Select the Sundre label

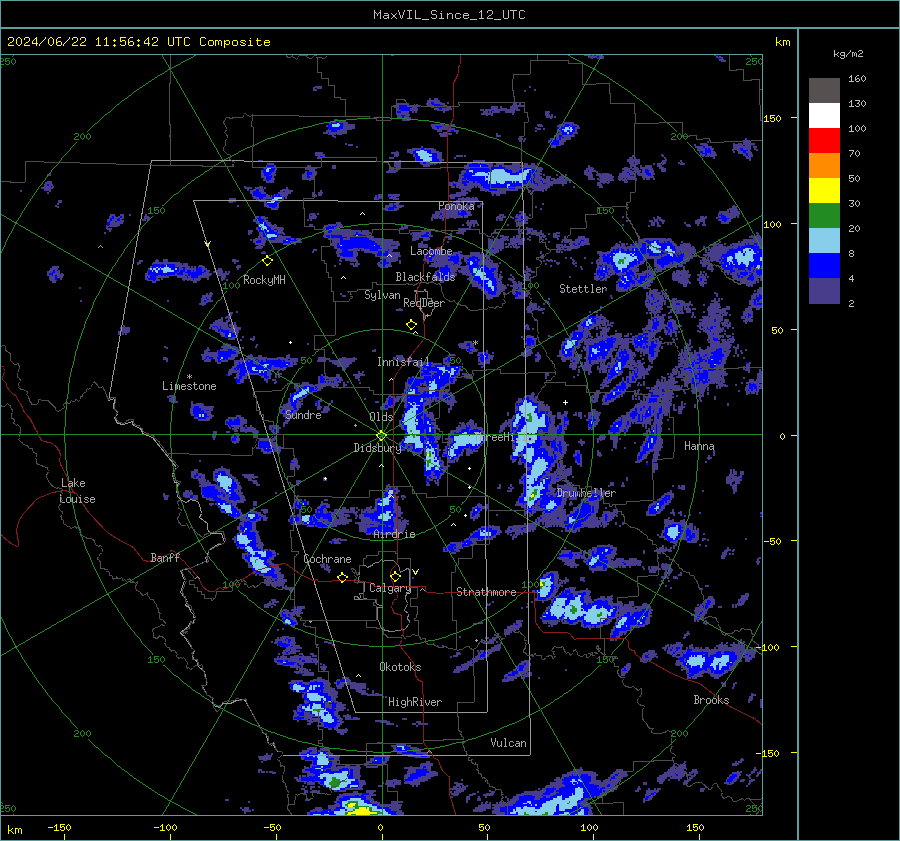pos(302,415)
